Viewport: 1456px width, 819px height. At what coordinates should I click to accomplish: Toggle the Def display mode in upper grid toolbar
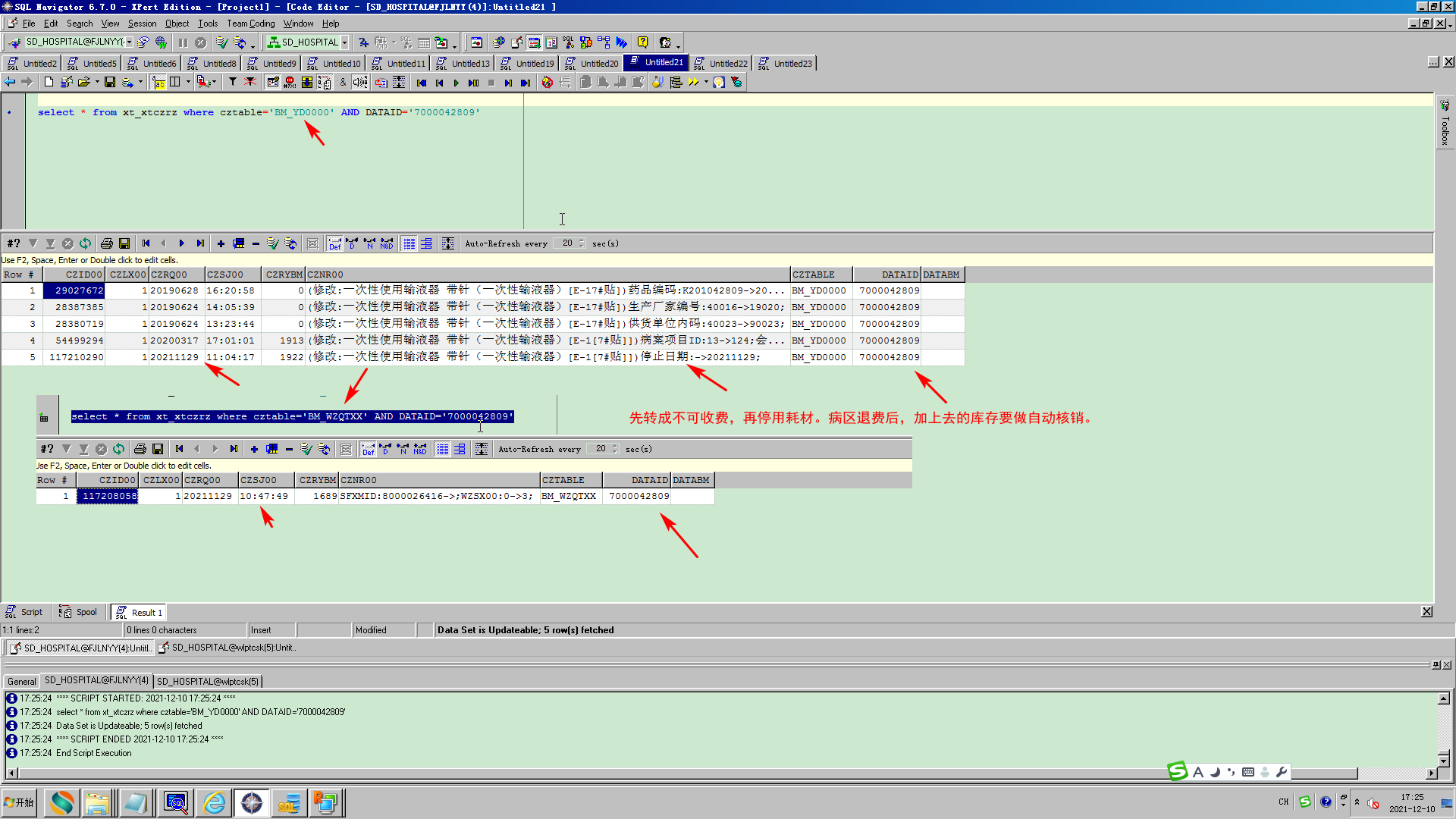(334, 243)
